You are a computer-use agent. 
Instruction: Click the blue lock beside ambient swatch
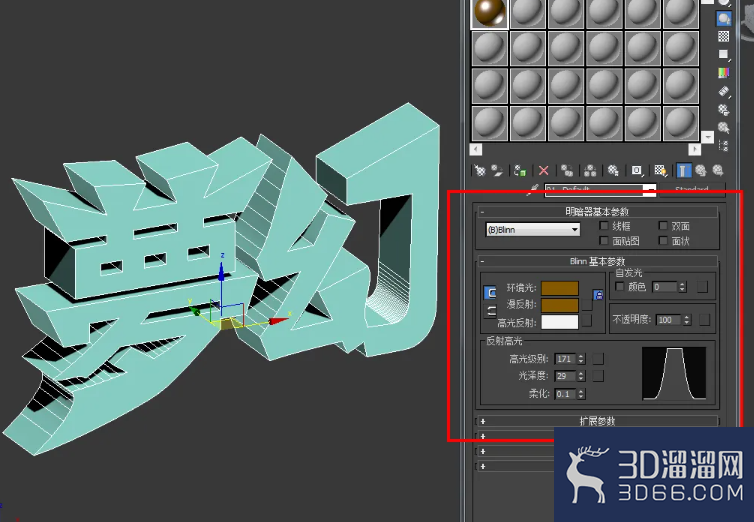click(599, 295)
